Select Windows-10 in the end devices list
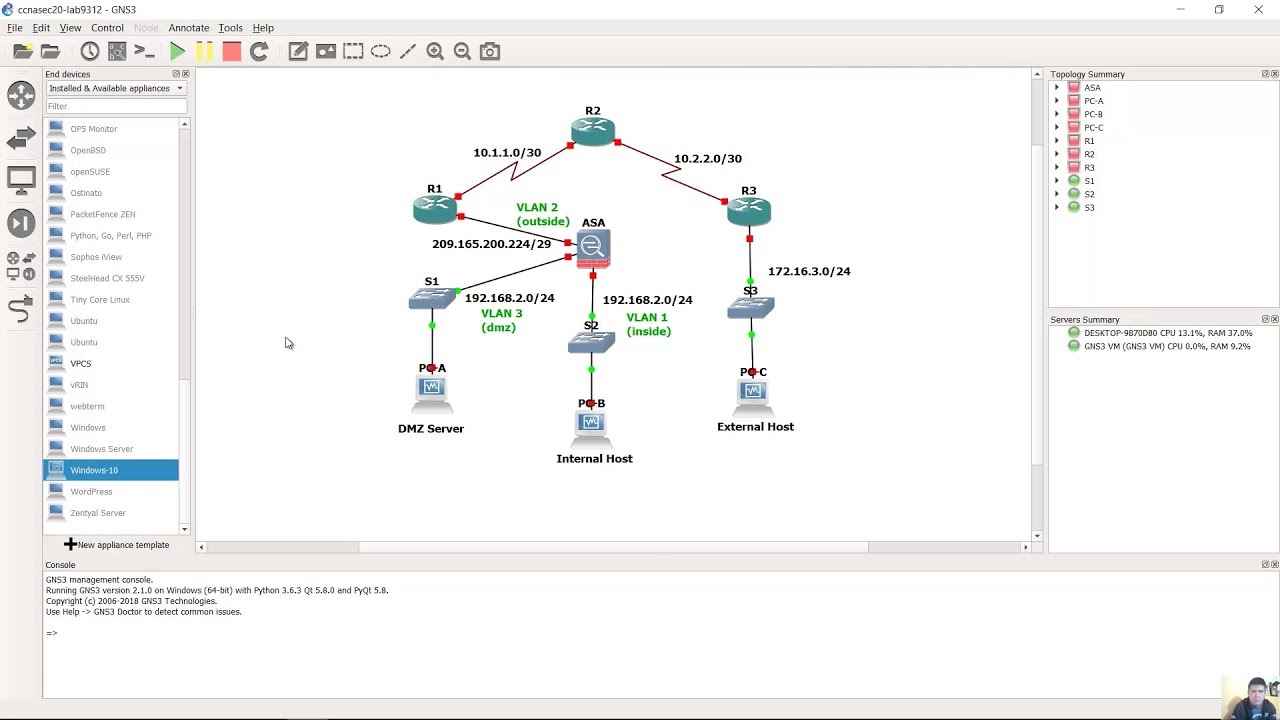This screenshot has height=720, width=1280. [111, 470]
